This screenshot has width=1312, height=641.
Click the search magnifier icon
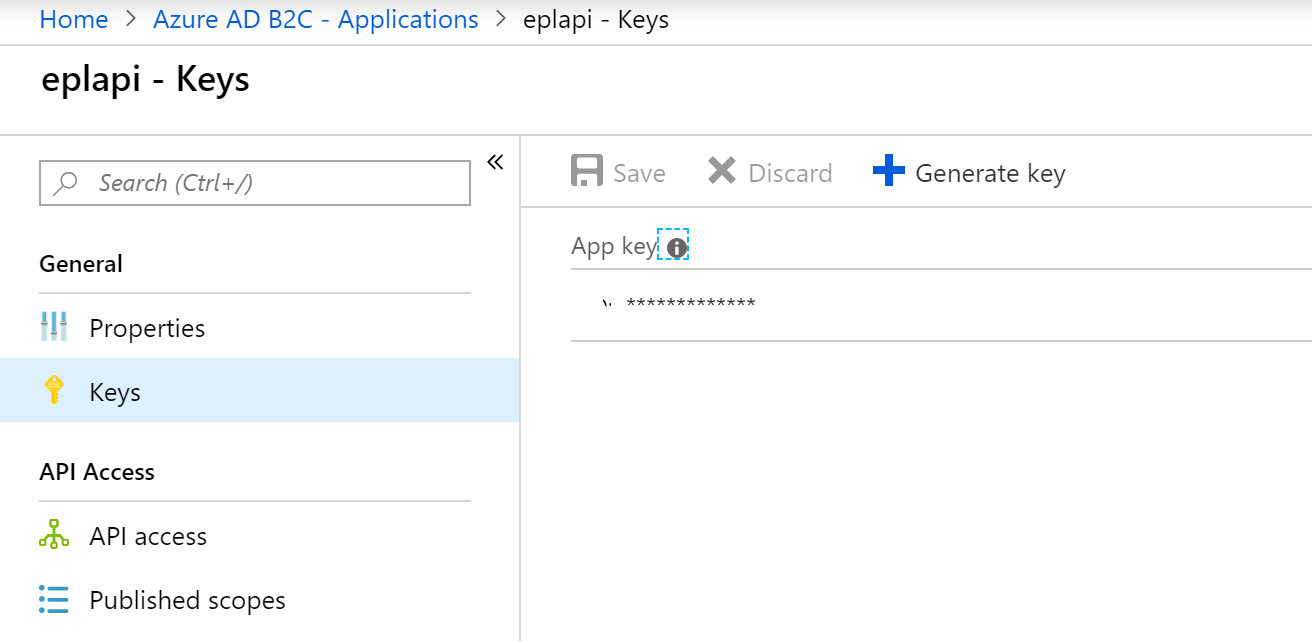pyautogui.click(x=63, y=182)
